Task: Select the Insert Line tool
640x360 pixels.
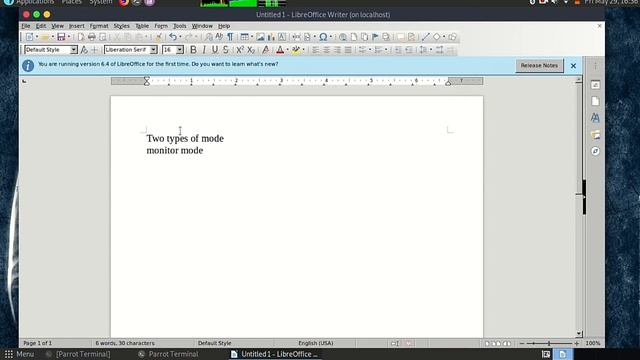Action: [425, 37]
